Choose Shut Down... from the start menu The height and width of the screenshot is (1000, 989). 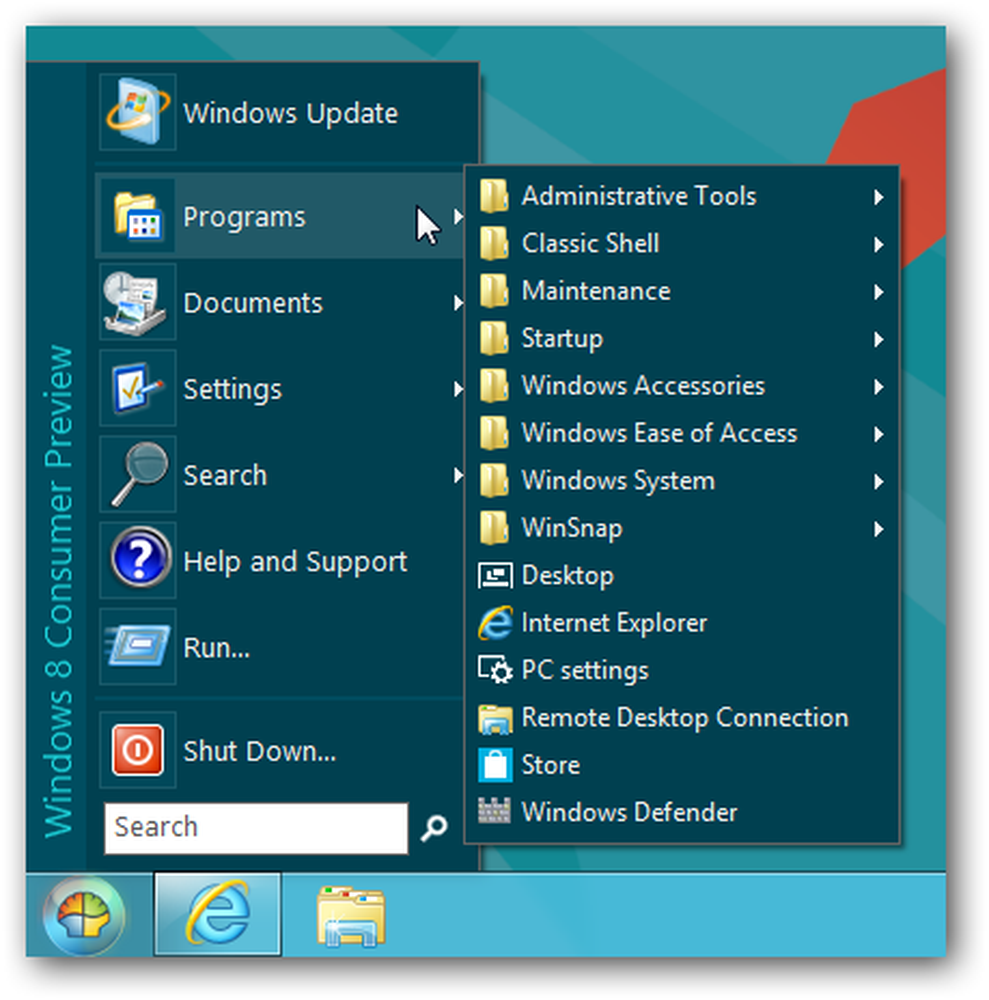pyautogui.click(x=281, y=750)
